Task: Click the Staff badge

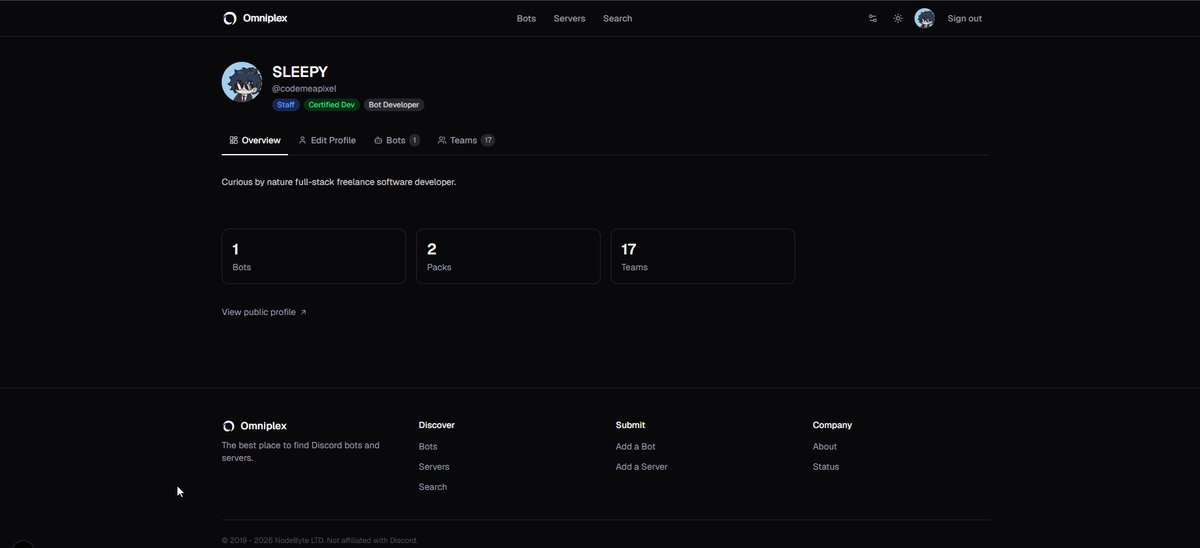Action: pos(286,104)
